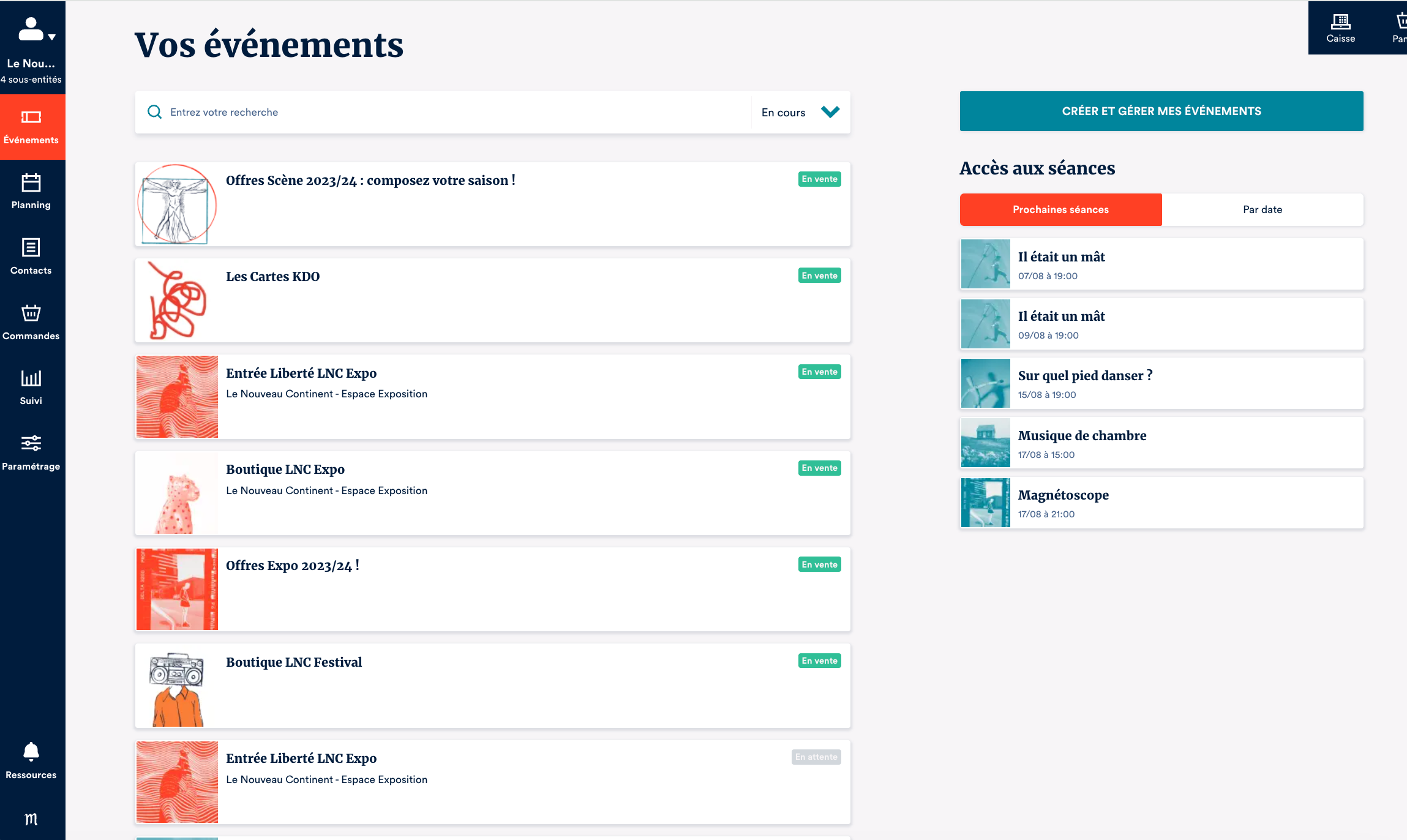Open the Caisse register icon
Screen dimensions: 1407x840
pos(1340,23)
